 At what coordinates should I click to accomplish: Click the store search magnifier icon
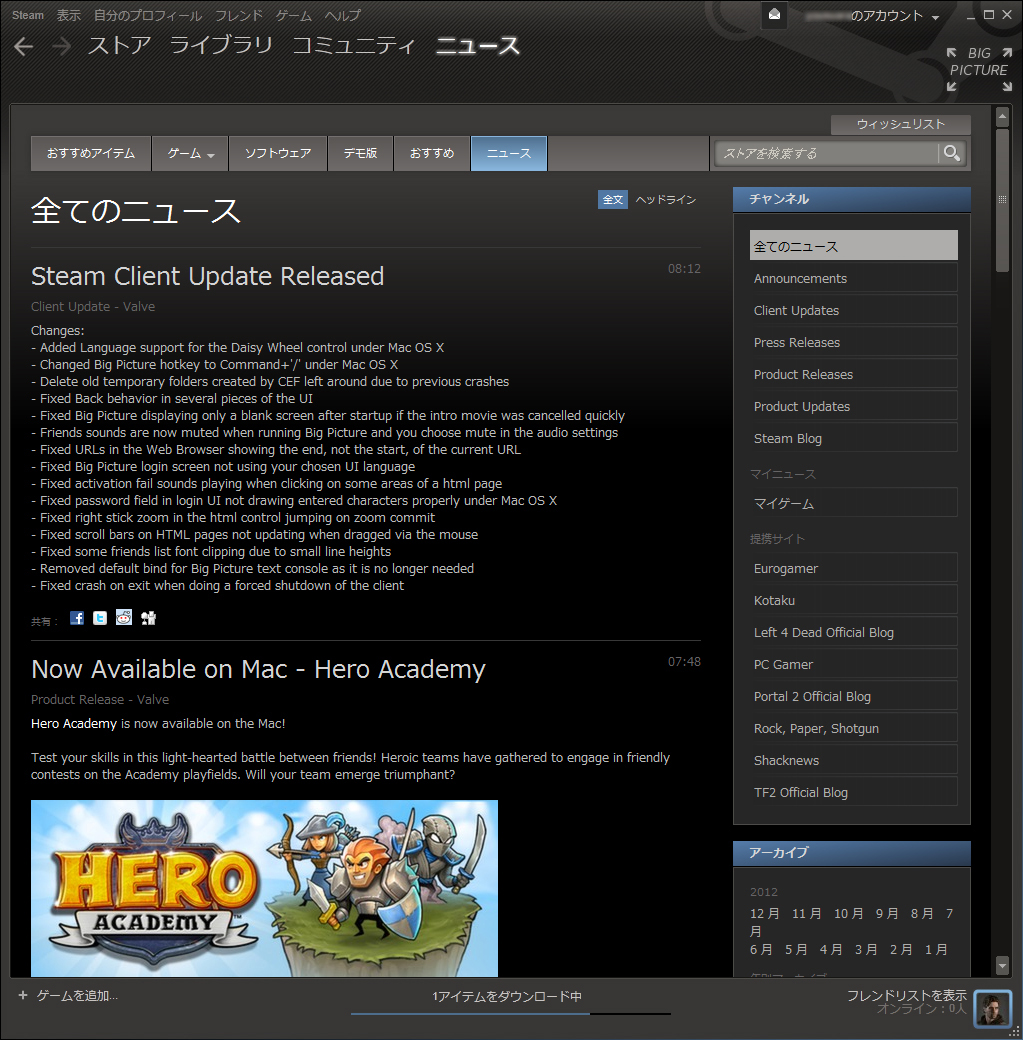952,153
